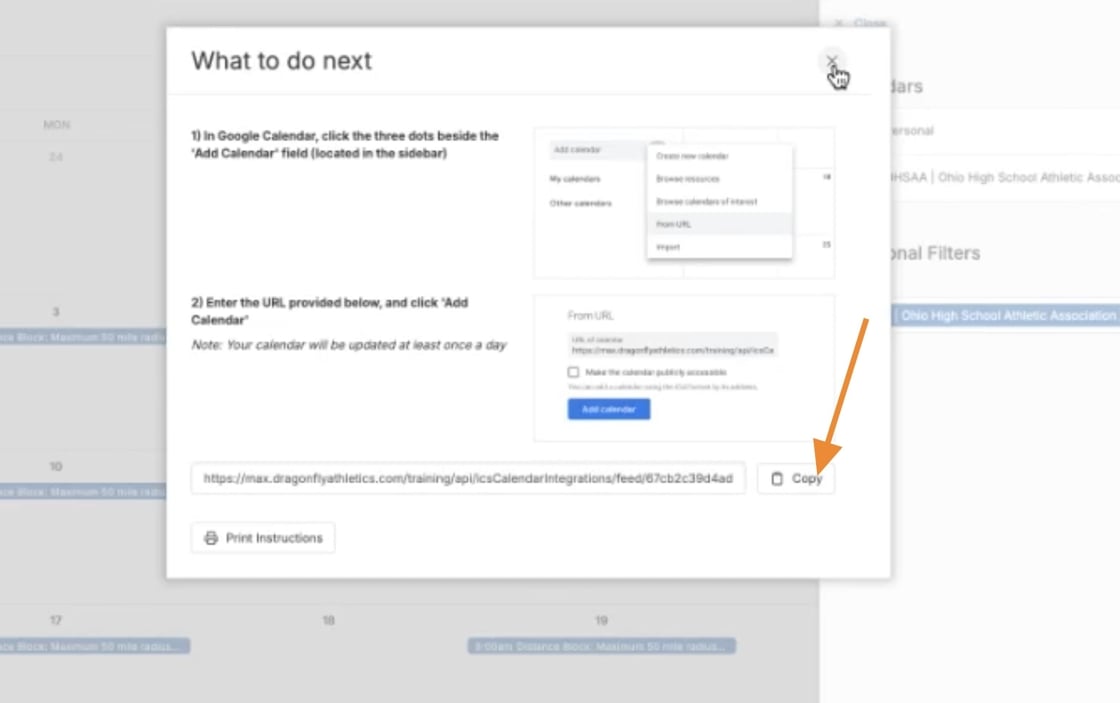Click the Close link atop the sidebar
The width and height of the screenshot is (1120, 703).
pyautogui.click(x=860, y=23)
